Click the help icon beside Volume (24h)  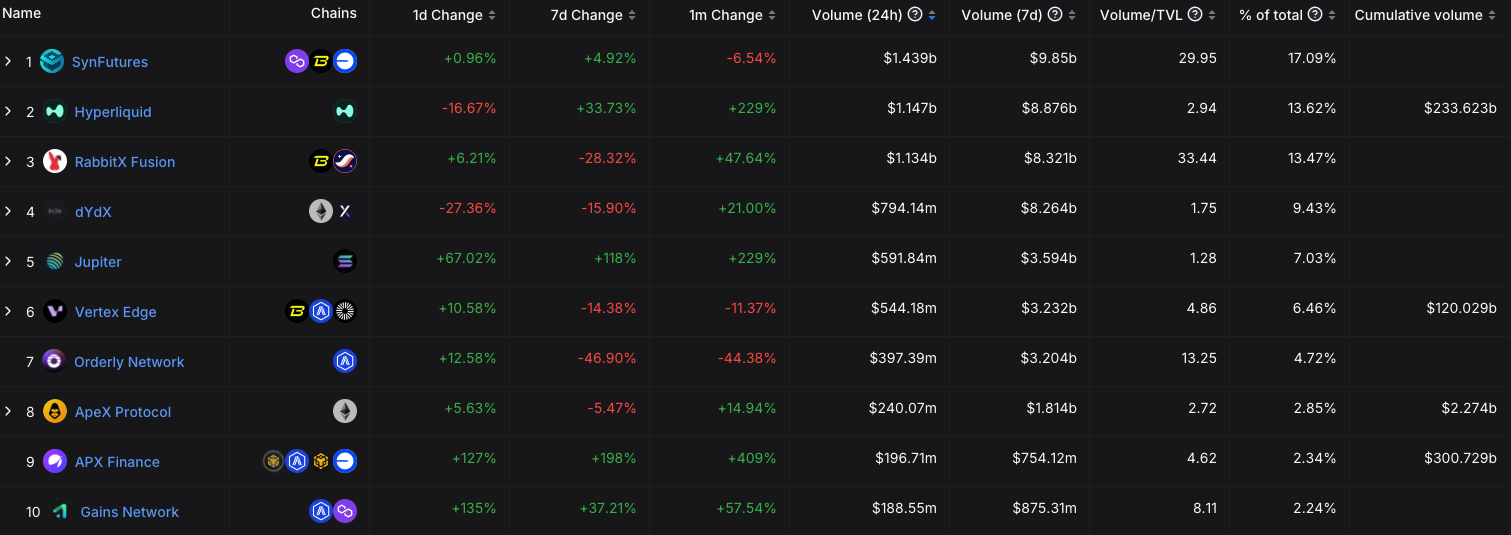pos(915,15)
